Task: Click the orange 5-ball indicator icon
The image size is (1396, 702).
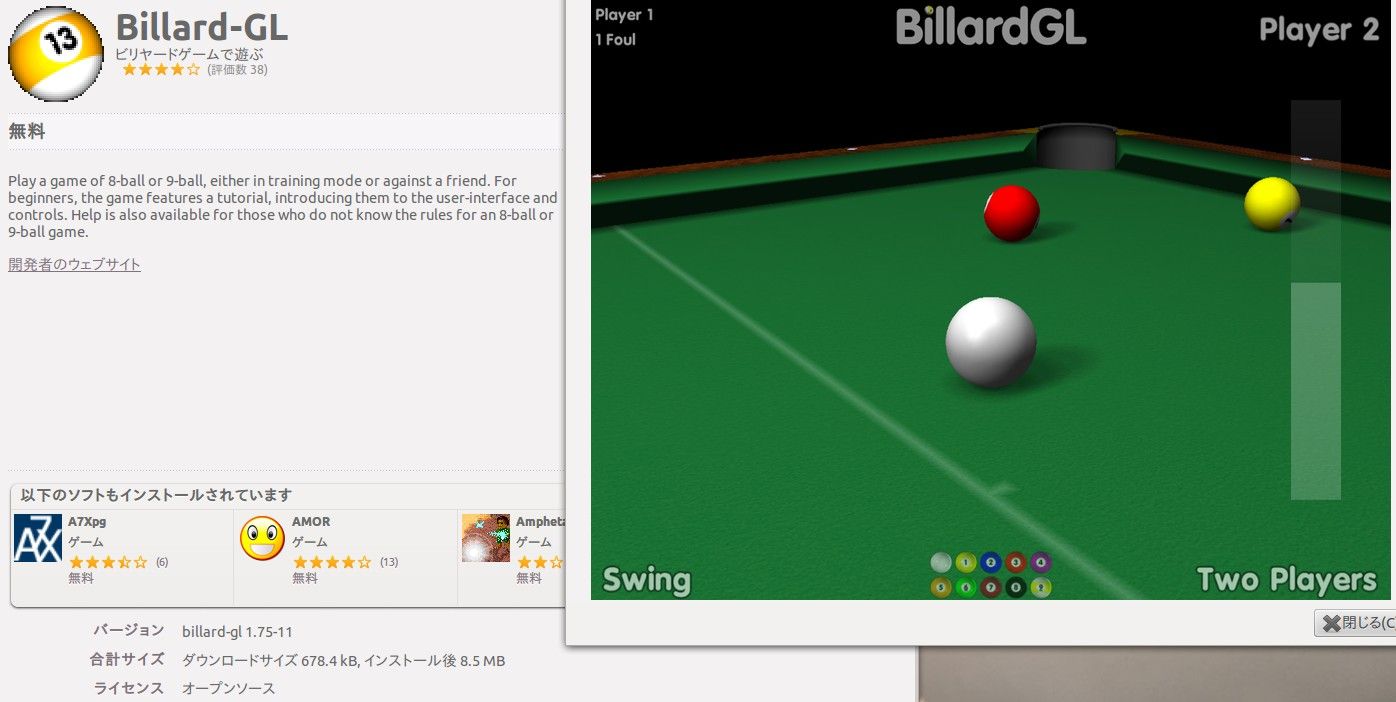Action: 940,587
